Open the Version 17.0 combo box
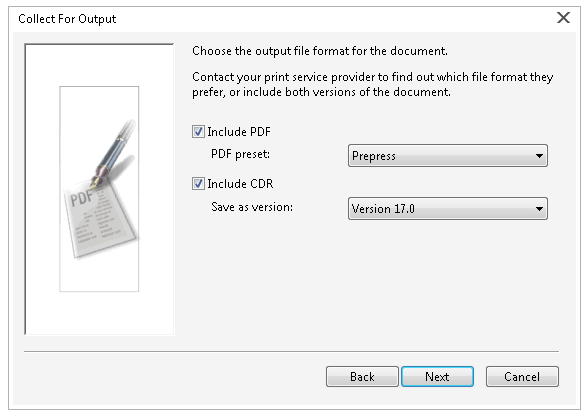588x416 pixels. pyautogui.click(x=448, y=209)
